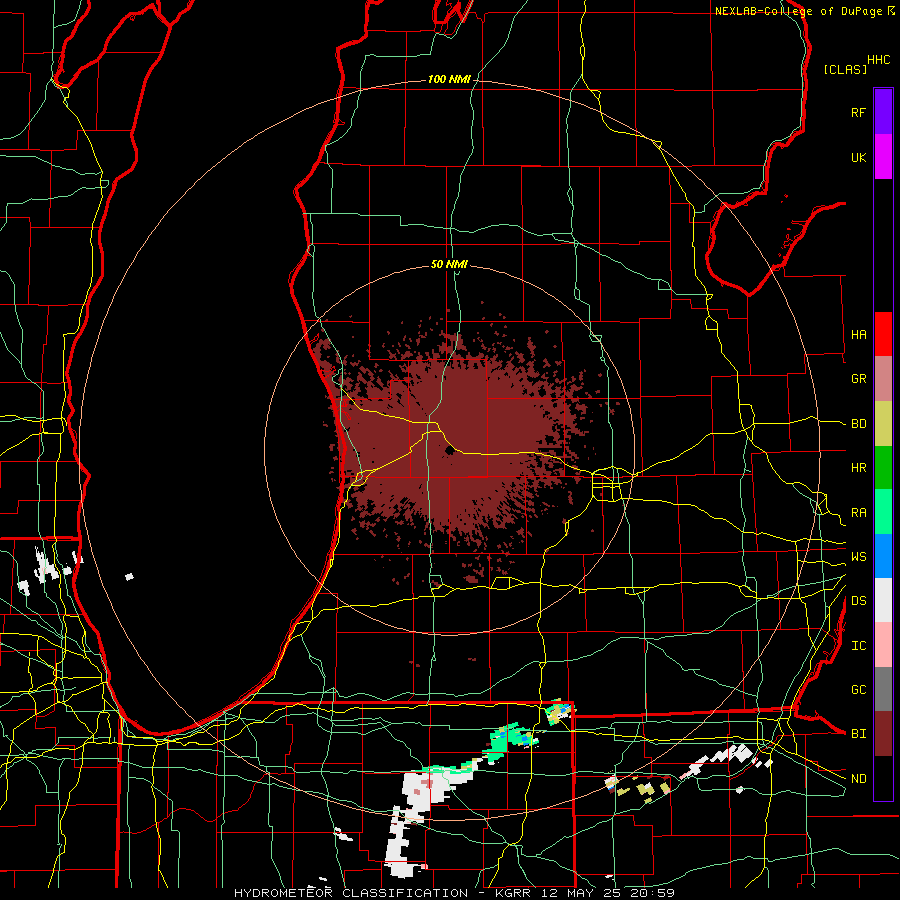This screenshot has height=900, width=900.
Task: Click the red HA legend color swatch
Action: (x=883, y=334)
